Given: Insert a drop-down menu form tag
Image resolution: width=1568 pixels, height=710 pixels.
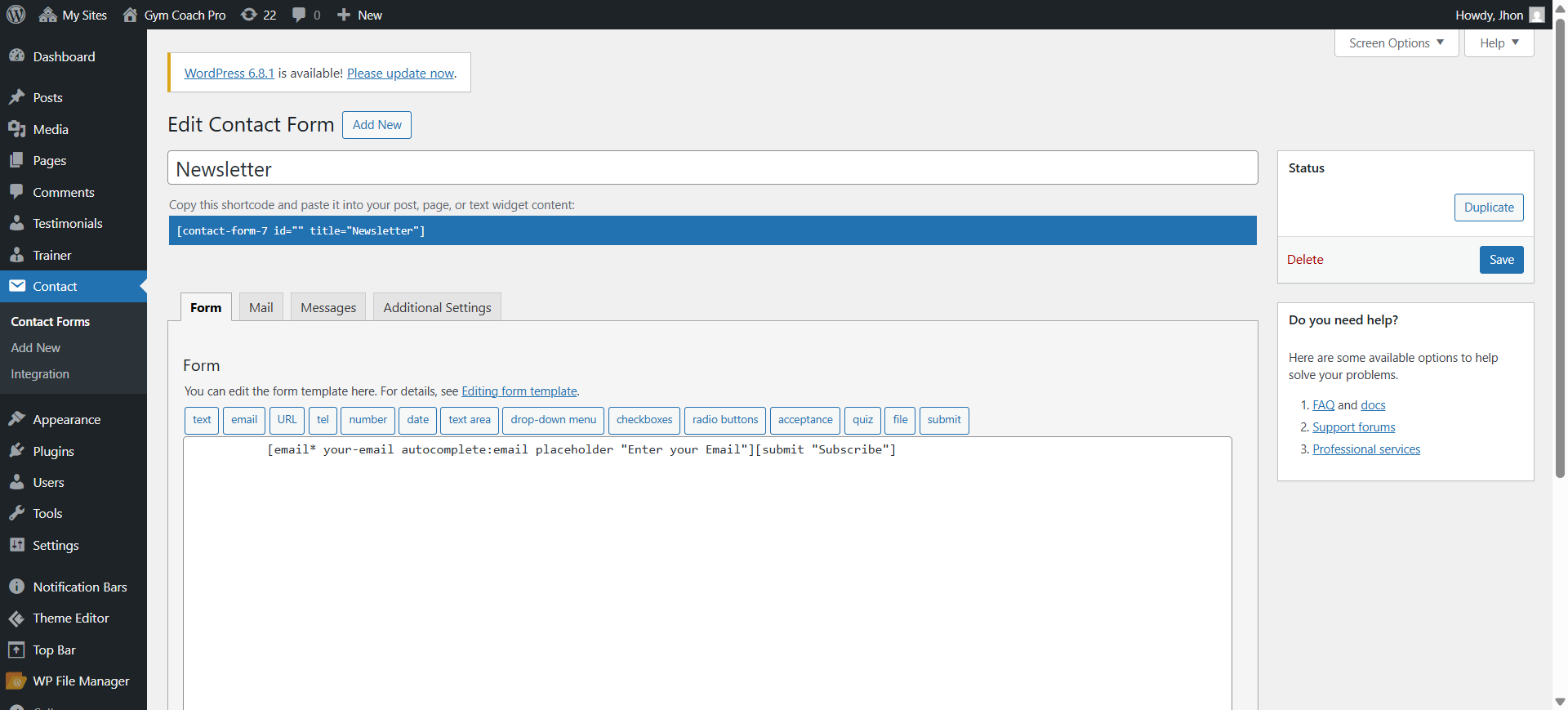Looking at the screenshot, I should point(553,420).
